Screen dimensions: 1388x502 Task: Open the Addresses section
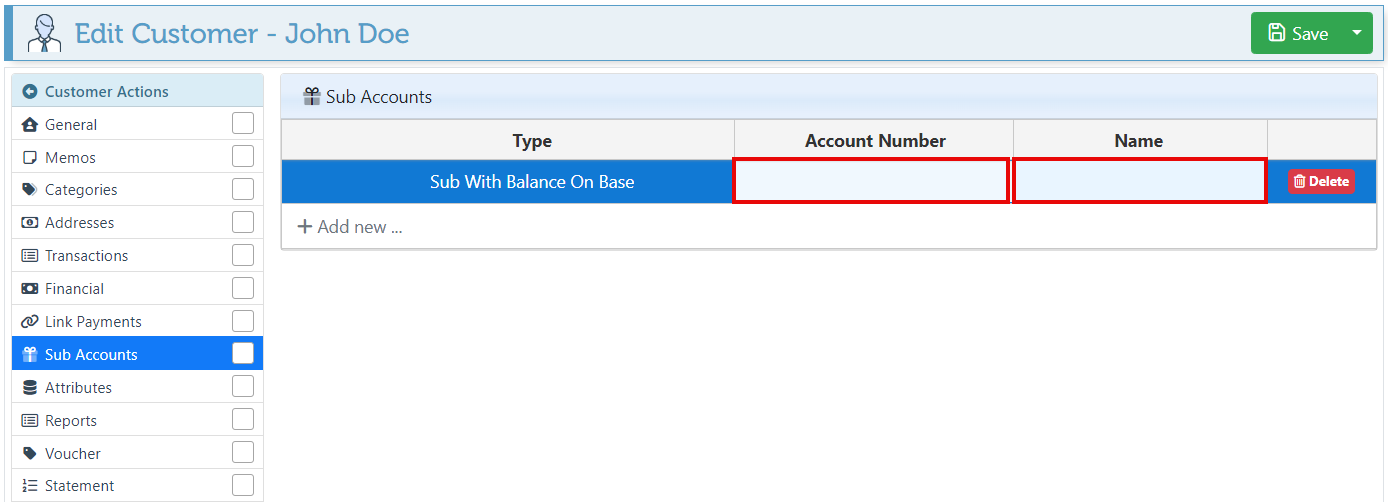79,223
